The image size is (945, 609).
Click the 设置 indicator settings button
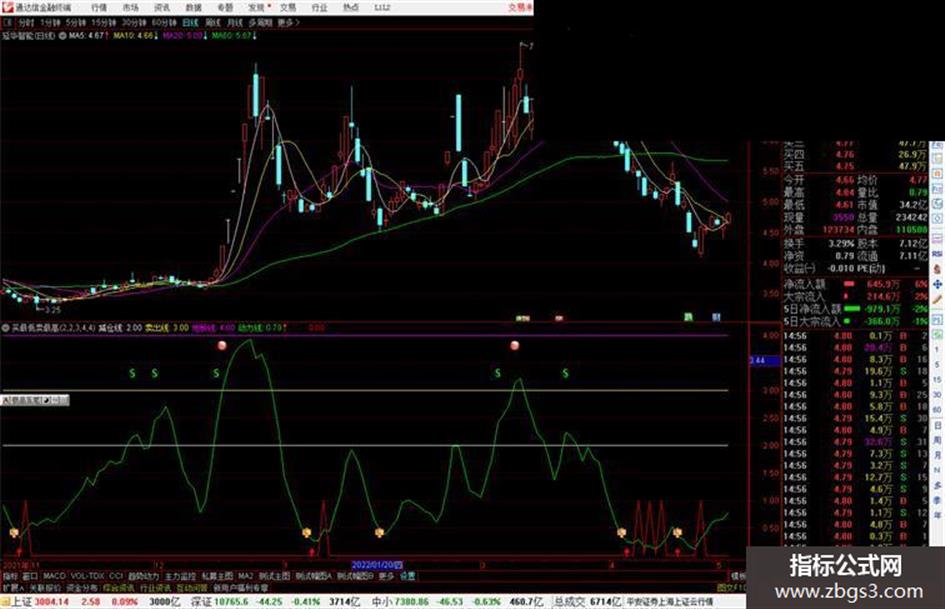coord(407,576)
